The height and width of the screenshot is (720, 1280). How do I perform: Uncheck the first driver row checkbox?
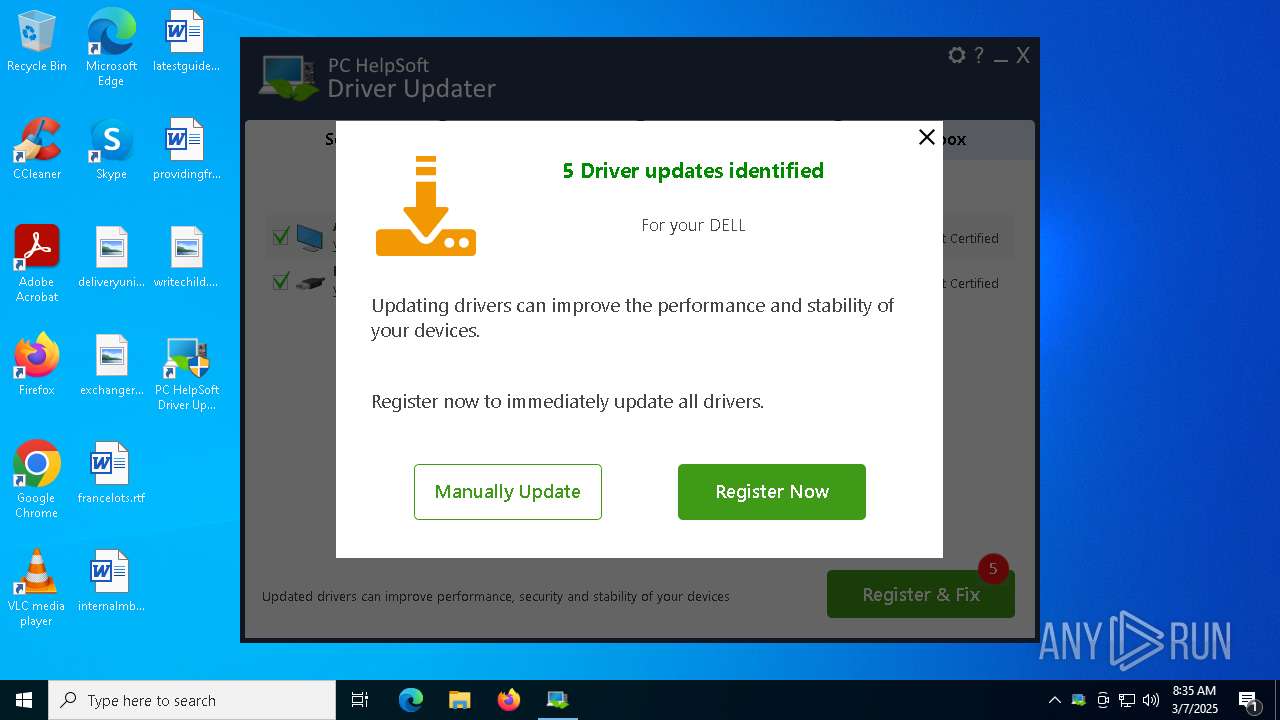point(281,237)
